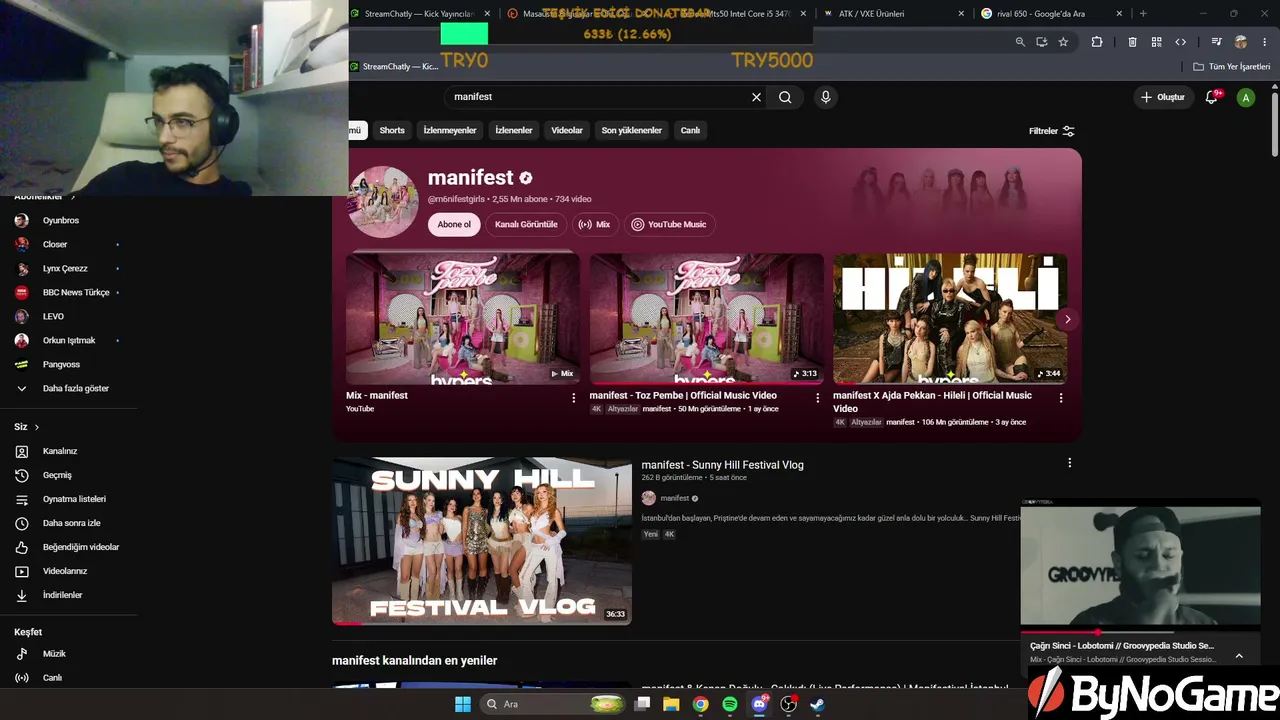Open Daha sonra izle list
The image size is (1280, 720).
69,523
